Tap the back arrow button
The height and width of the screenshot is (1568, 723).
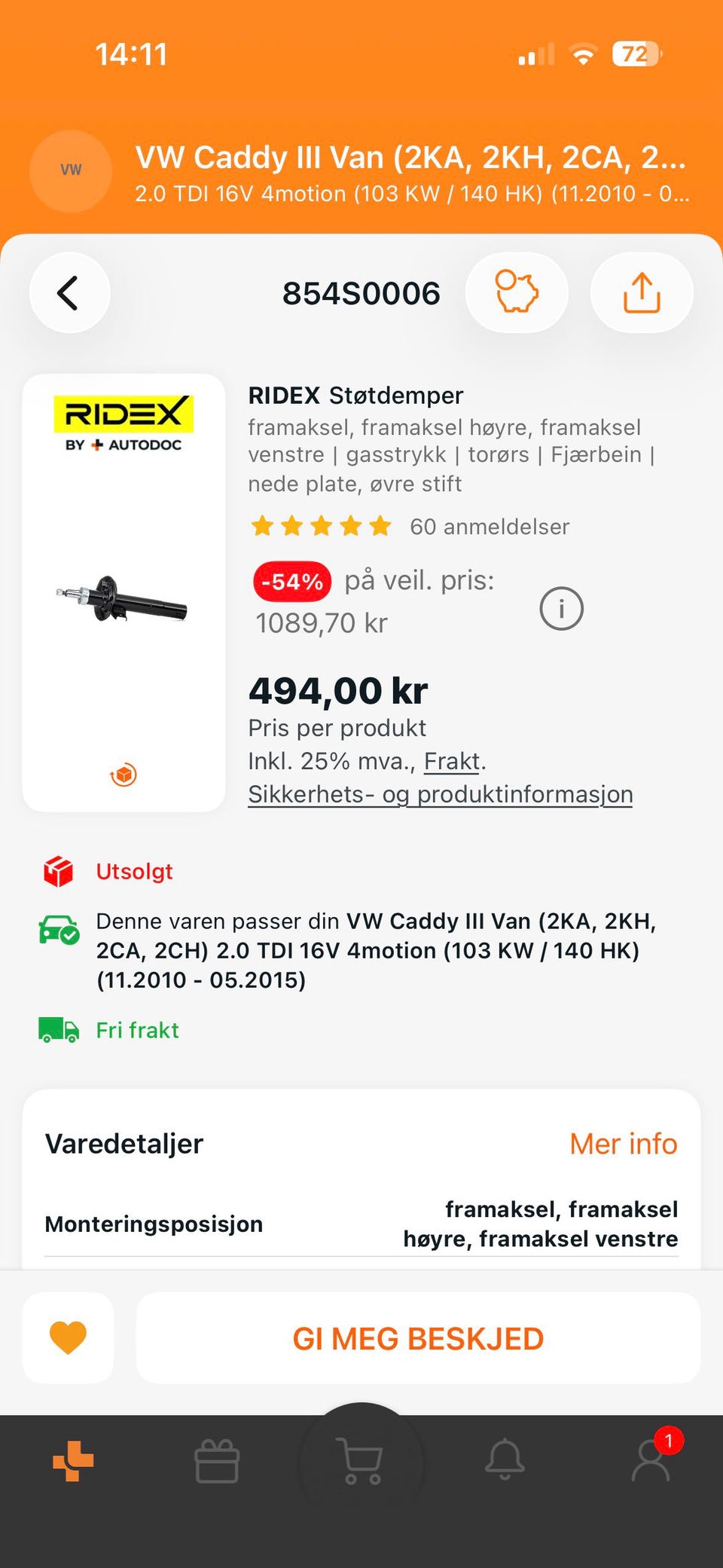pyautogui.click(x=69, y=293)
